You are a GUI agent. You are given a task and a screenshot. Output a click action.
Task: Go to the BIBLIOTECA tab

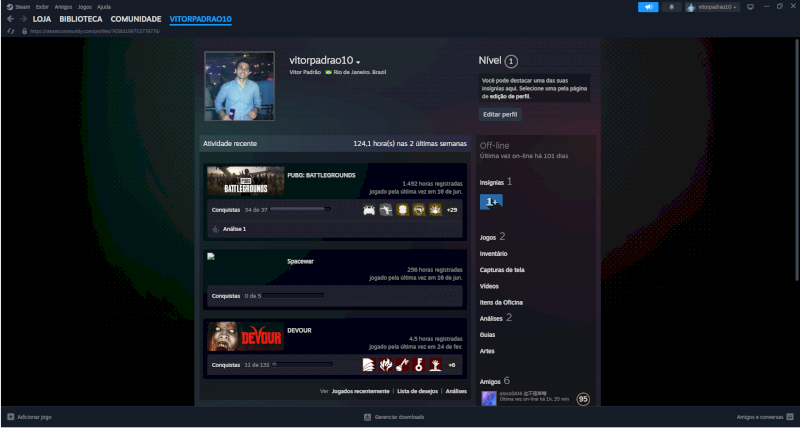[x=81, y=19]
